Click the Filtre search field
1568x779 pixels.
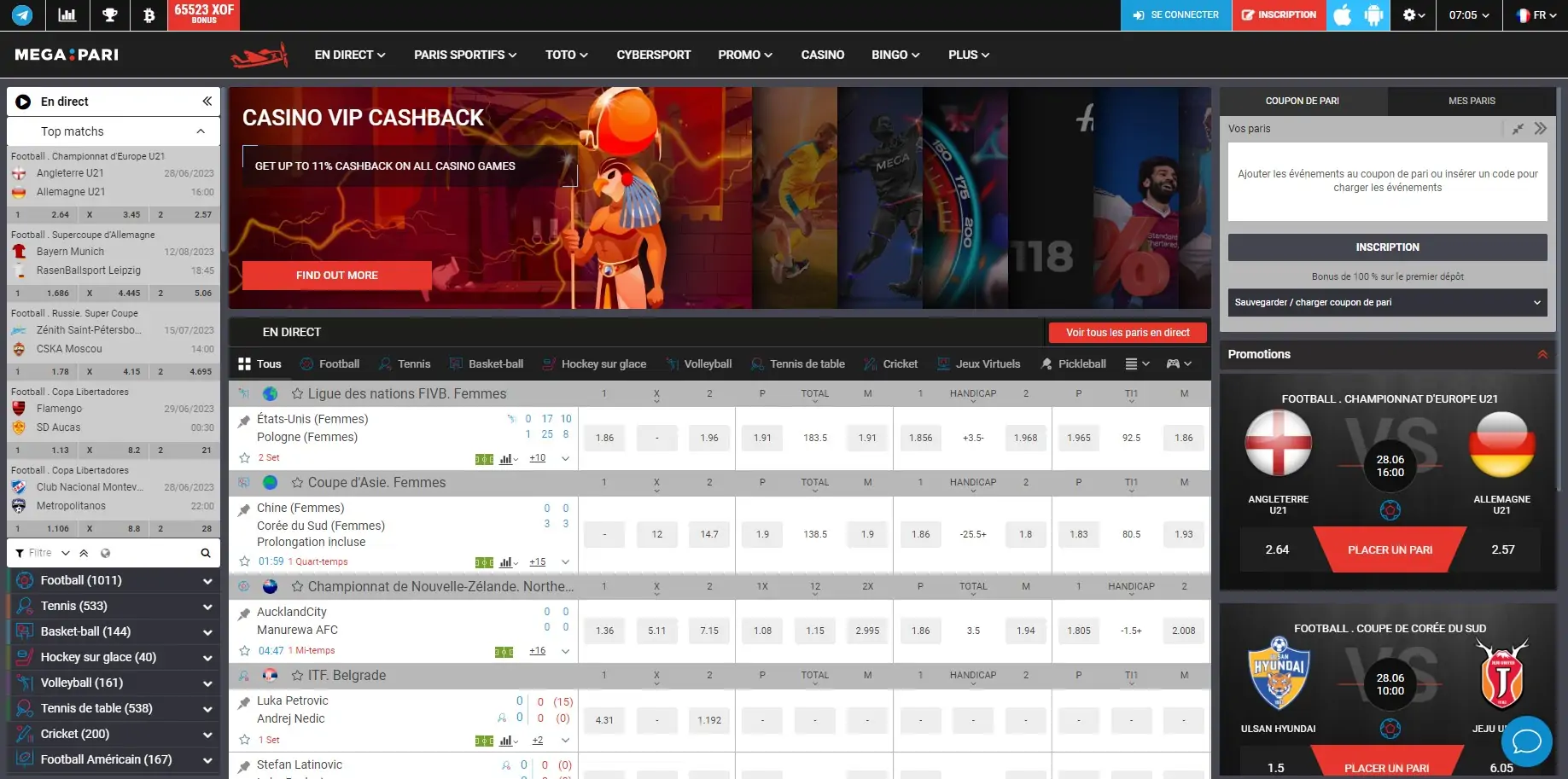click(40, 553)
